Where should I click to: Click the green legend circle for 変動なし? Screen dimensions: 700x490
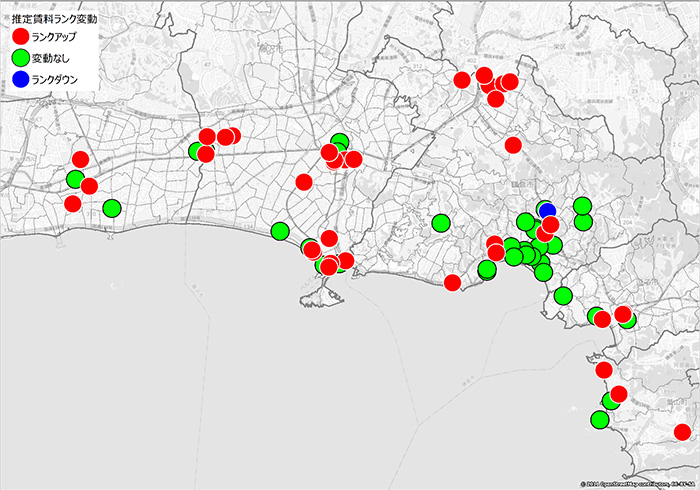19,57
